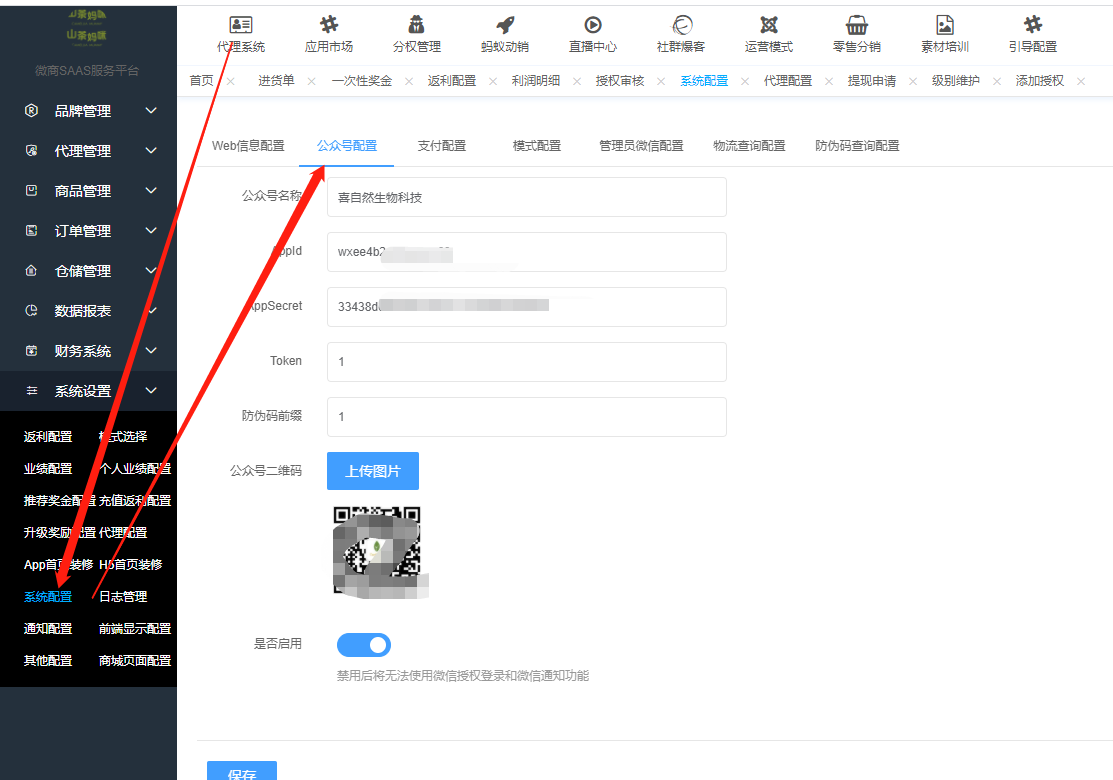Open 日志管理 in the sidebar submenu
The image size is (1113, 780).
click(x=123, y=597)
